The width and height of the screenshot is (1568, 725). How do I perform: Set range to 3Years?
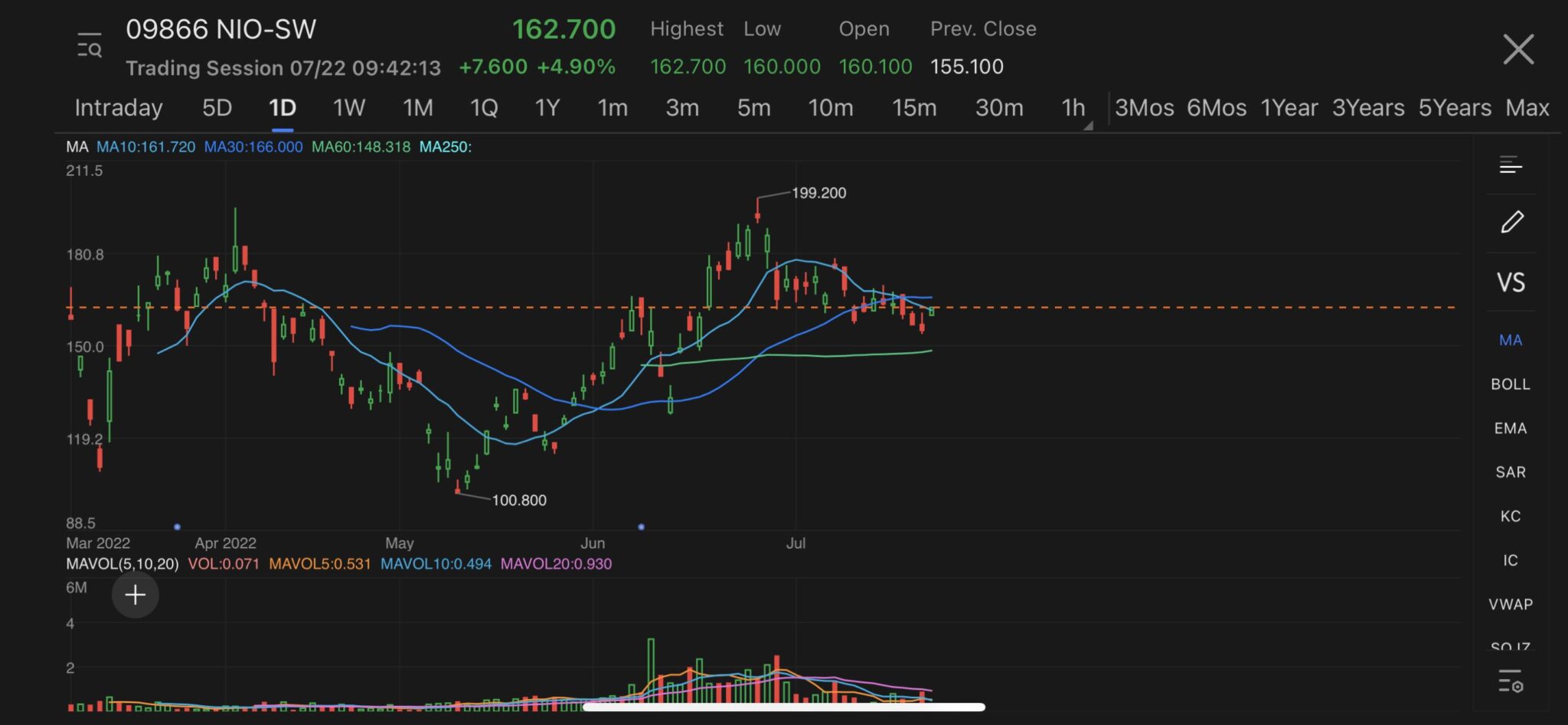(1368, 108)
